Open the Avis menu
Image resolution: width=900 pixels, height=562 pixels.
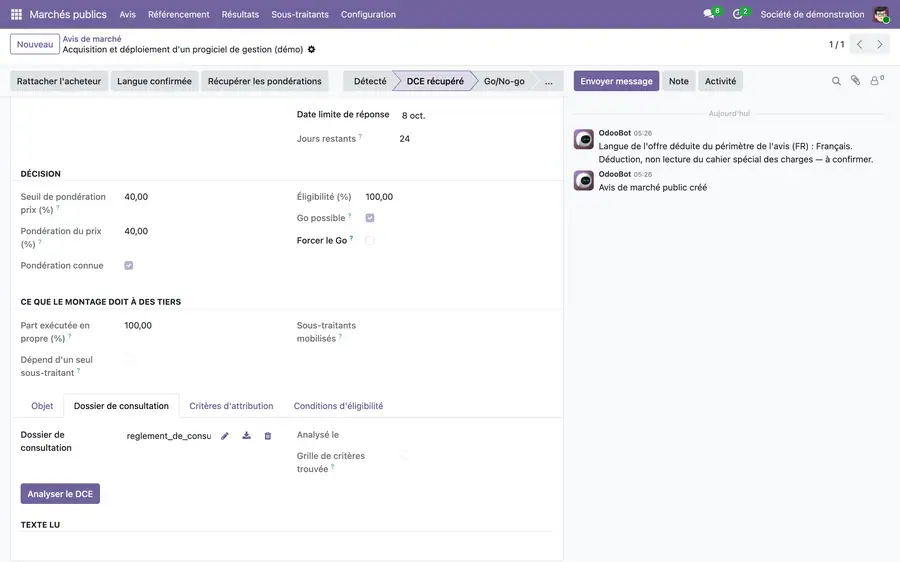[127, 14]
